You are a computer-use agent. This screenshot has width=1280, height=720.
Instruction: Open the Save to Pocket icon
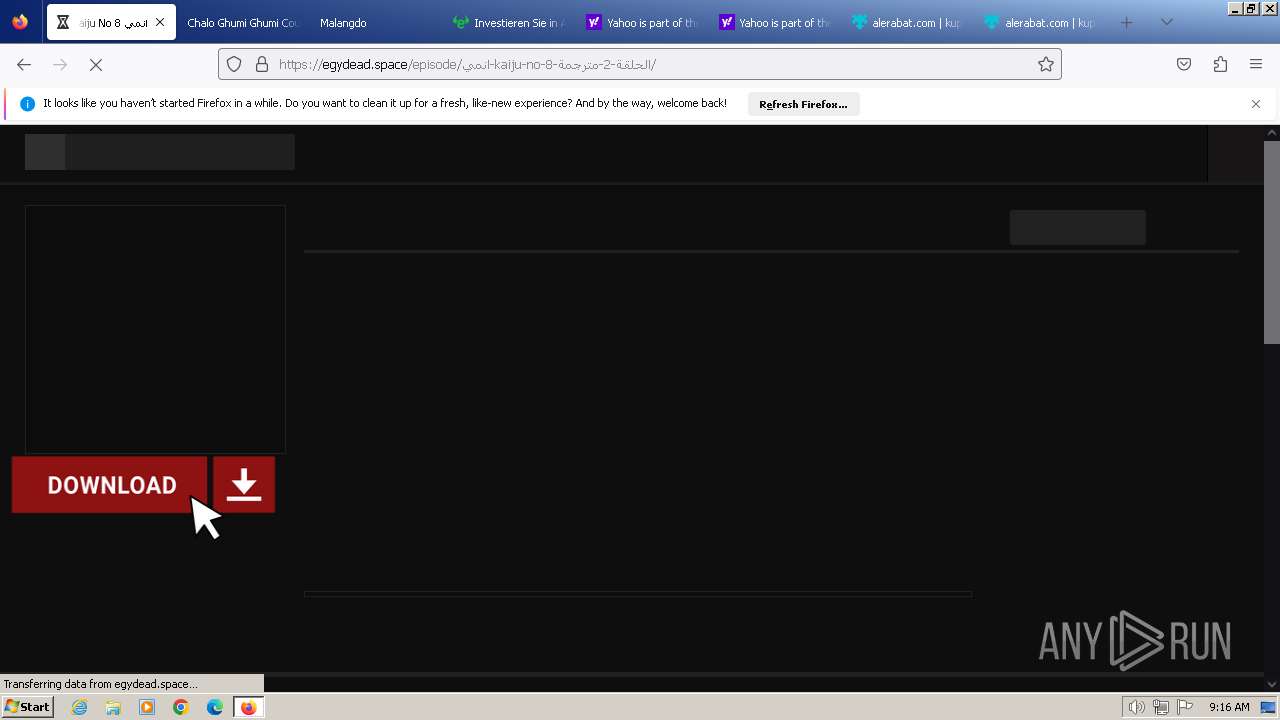coord(1184,64)
